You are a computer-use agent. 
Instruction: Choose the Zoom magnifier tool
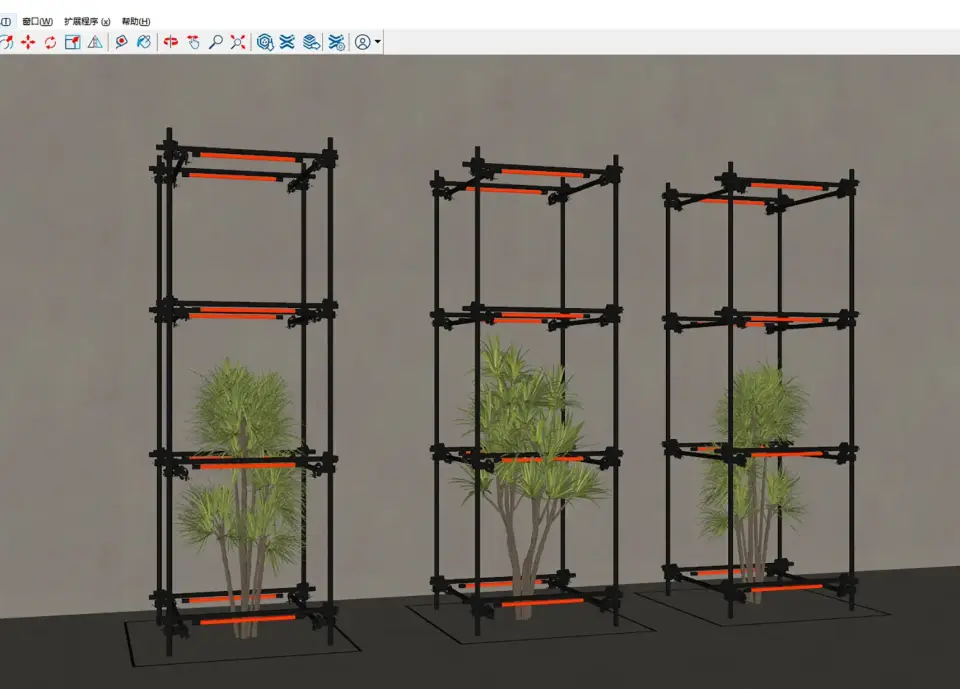pyautogui.click(x=216, y=42)
